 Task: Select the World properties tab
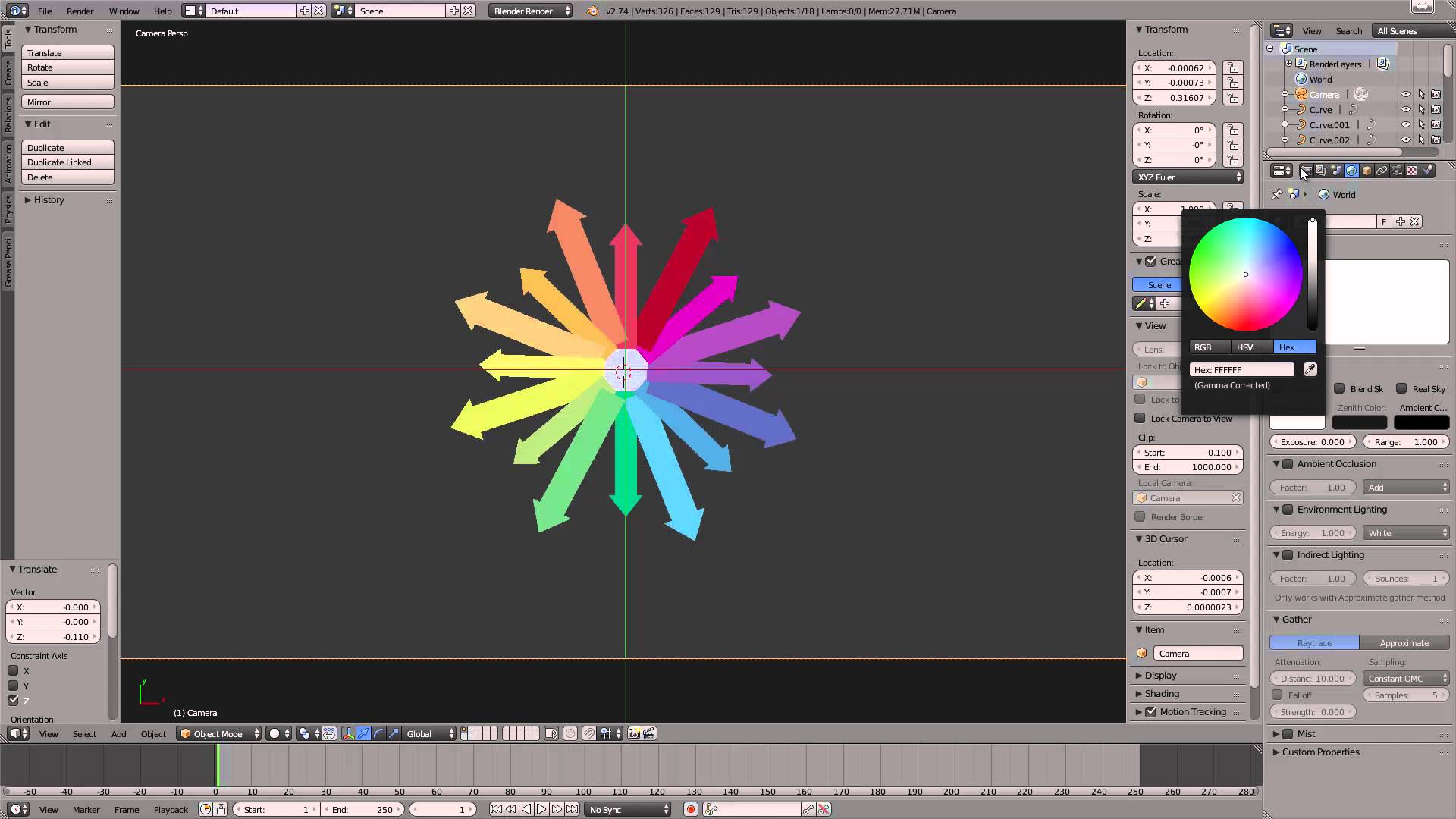coord(1352,172)
